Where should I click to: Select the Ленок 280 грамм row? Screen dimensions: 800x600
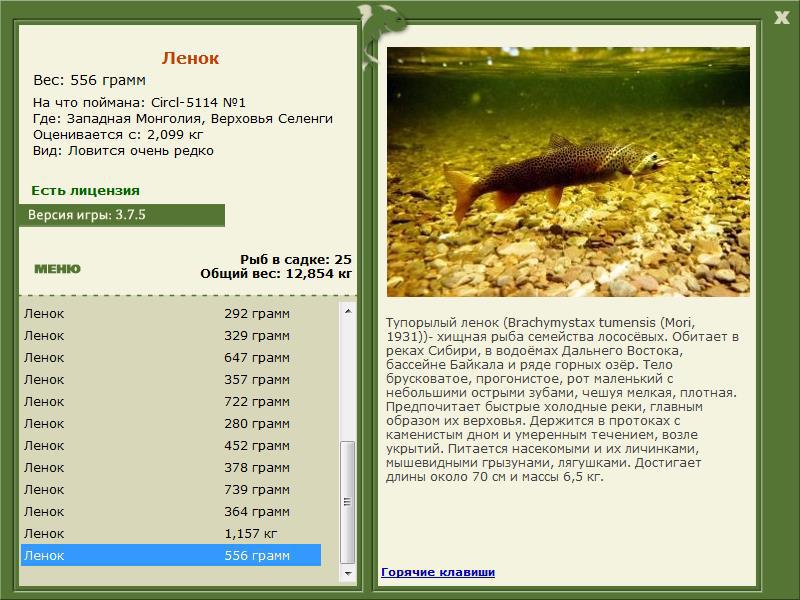171,423
